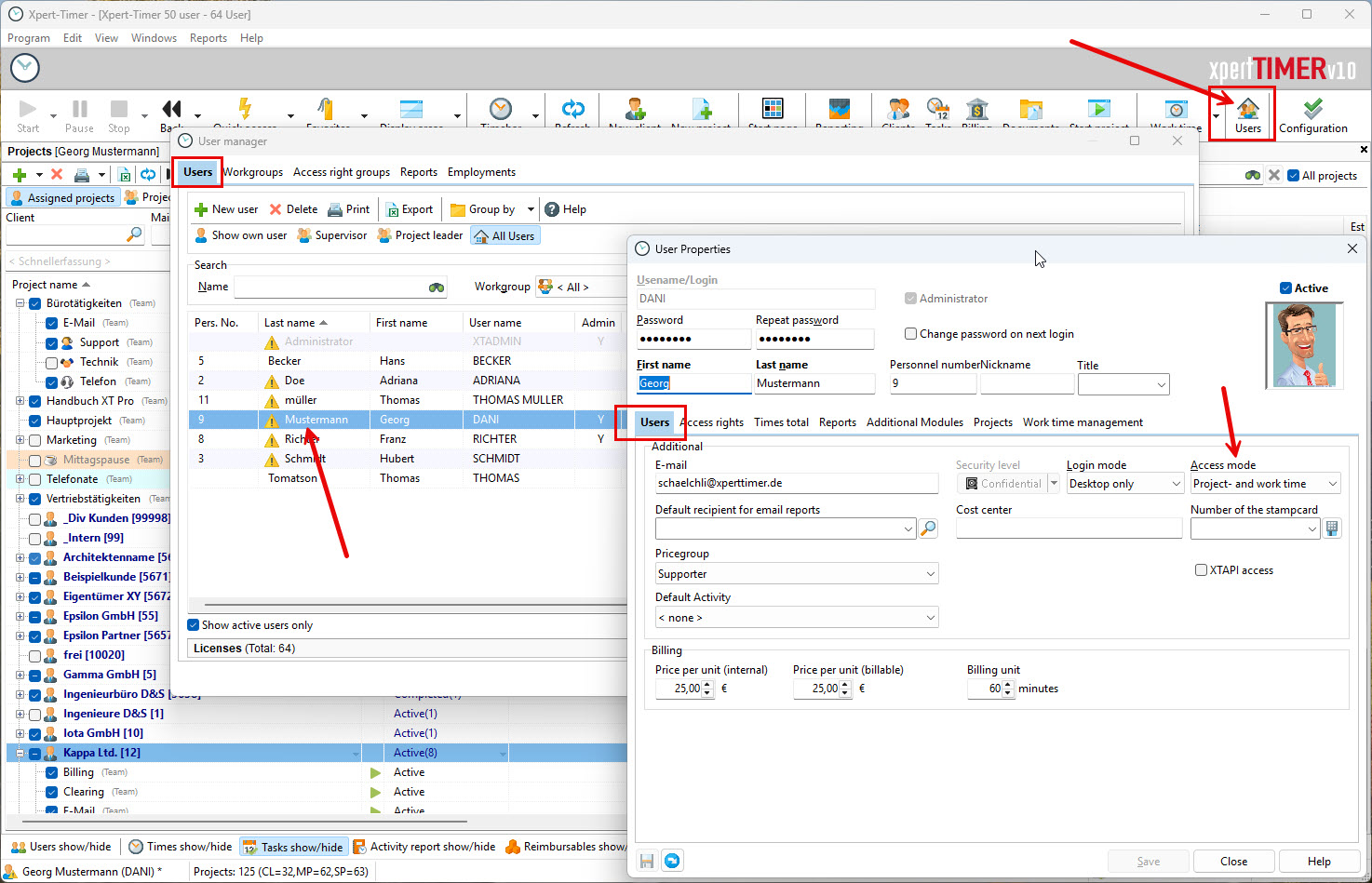1372x883 pixels.
Task: Open the Users toolbar icon
Action: pos(1247,114)
